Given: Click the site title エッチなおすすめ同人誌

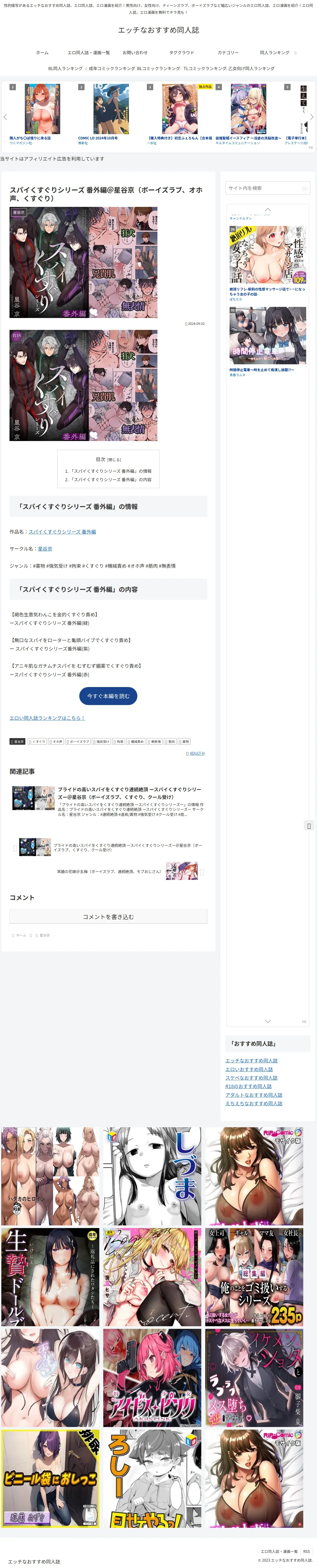Looking at the screenshot, I should tap(158, 30).
